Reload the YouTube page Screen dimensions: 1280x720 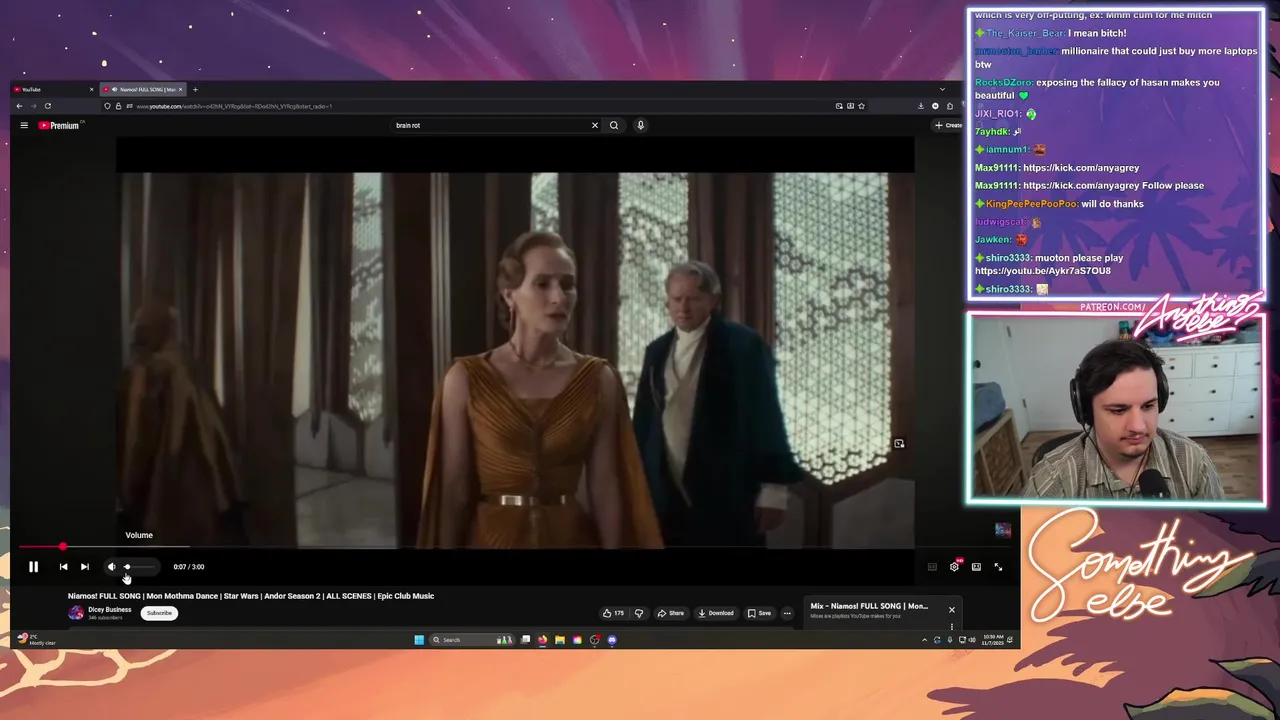tap(47, 106)
